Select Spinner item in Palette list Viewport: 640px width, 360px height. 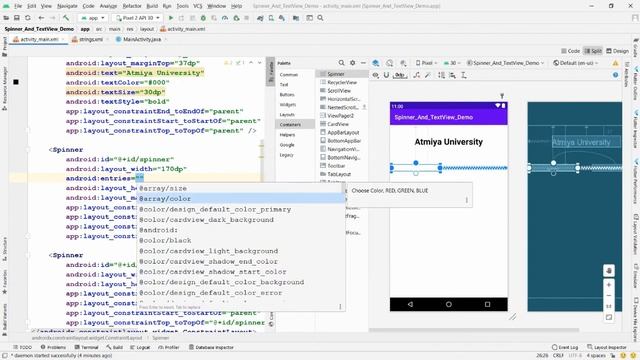coord(343,74)
